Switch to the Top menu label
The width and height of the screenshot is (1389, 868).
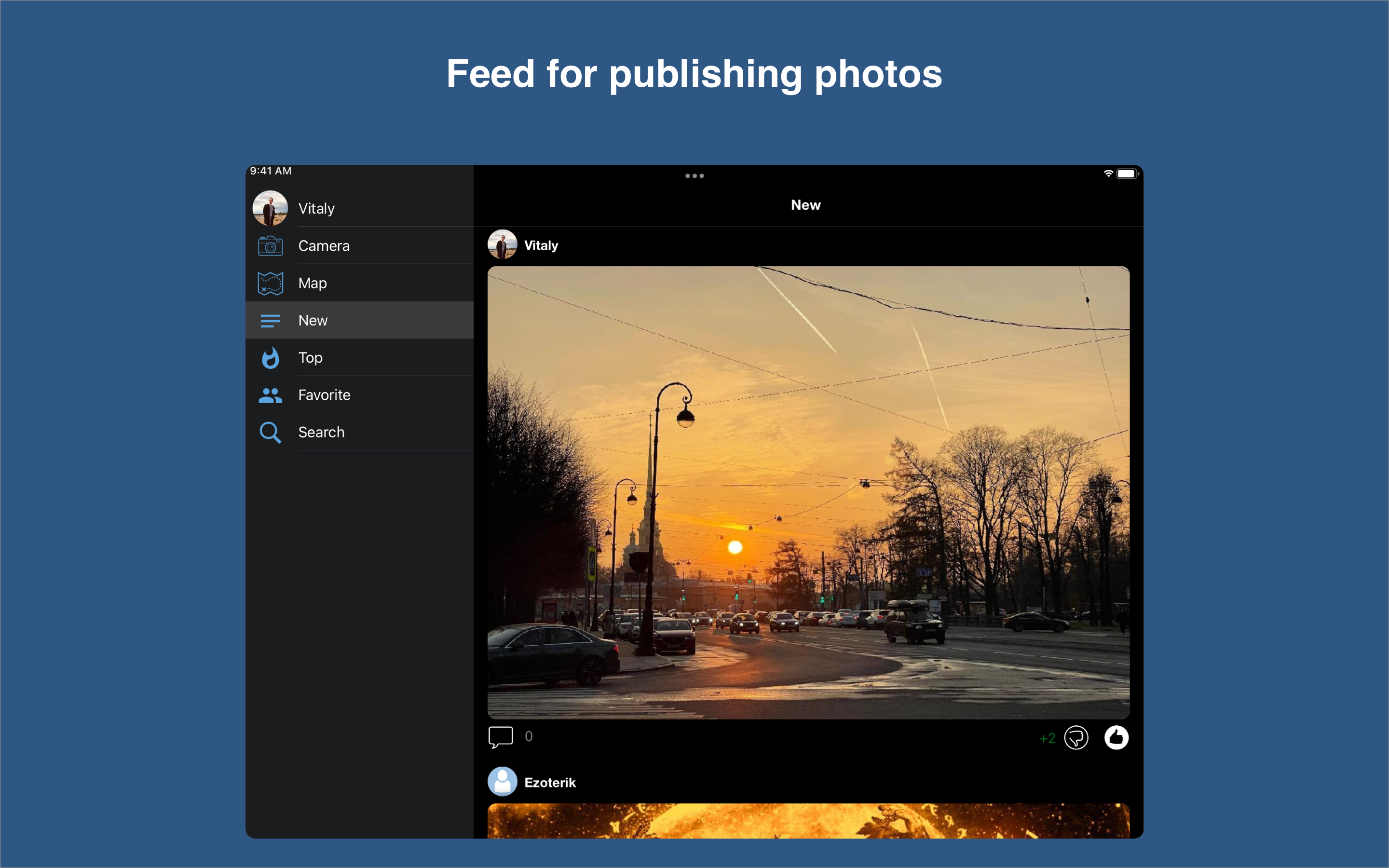pos(311,358)
